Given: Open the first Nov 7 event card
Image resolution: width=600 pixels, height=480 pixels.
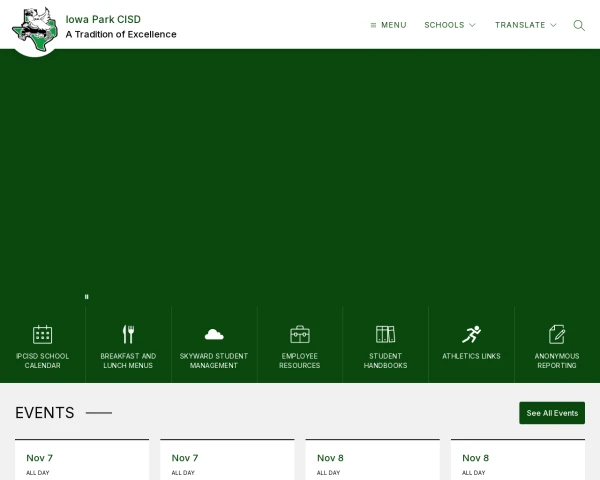Looking at the screenshot, I should click(82, 460).
